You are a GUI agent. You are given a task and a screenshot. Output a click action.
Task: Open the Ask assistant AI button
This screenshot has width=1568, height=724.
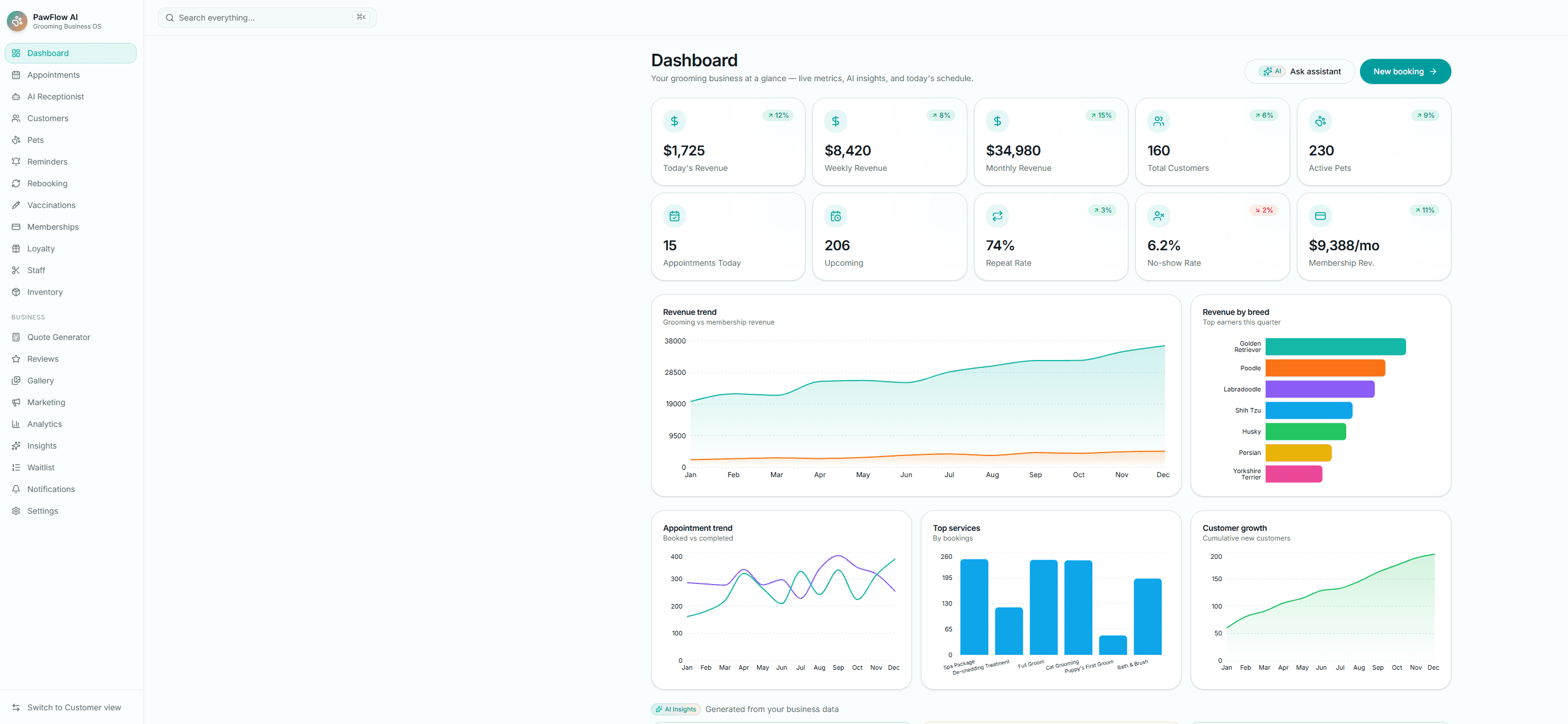(x=1299, y=72)
